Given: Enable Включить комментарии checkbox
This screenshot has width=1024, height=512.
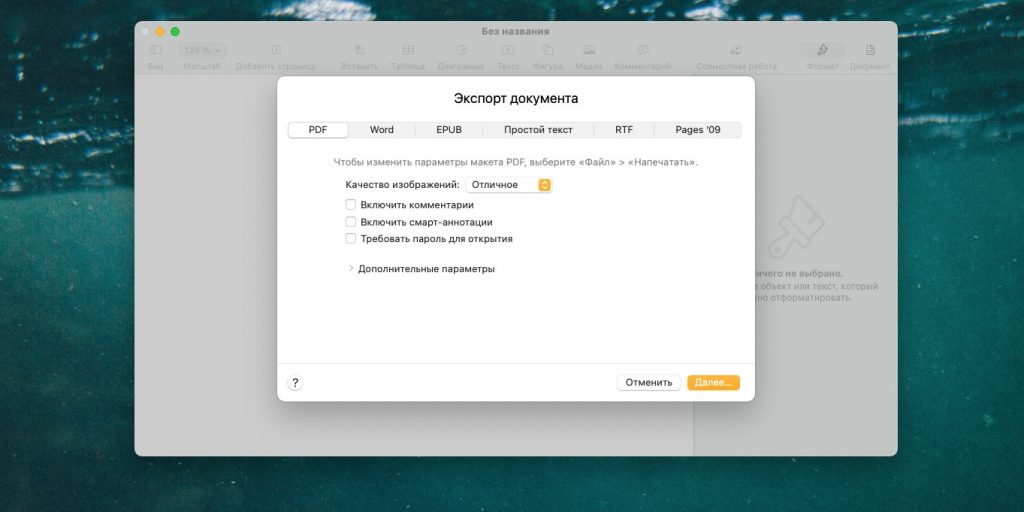Looking at the screenshot, I should 351,205.
